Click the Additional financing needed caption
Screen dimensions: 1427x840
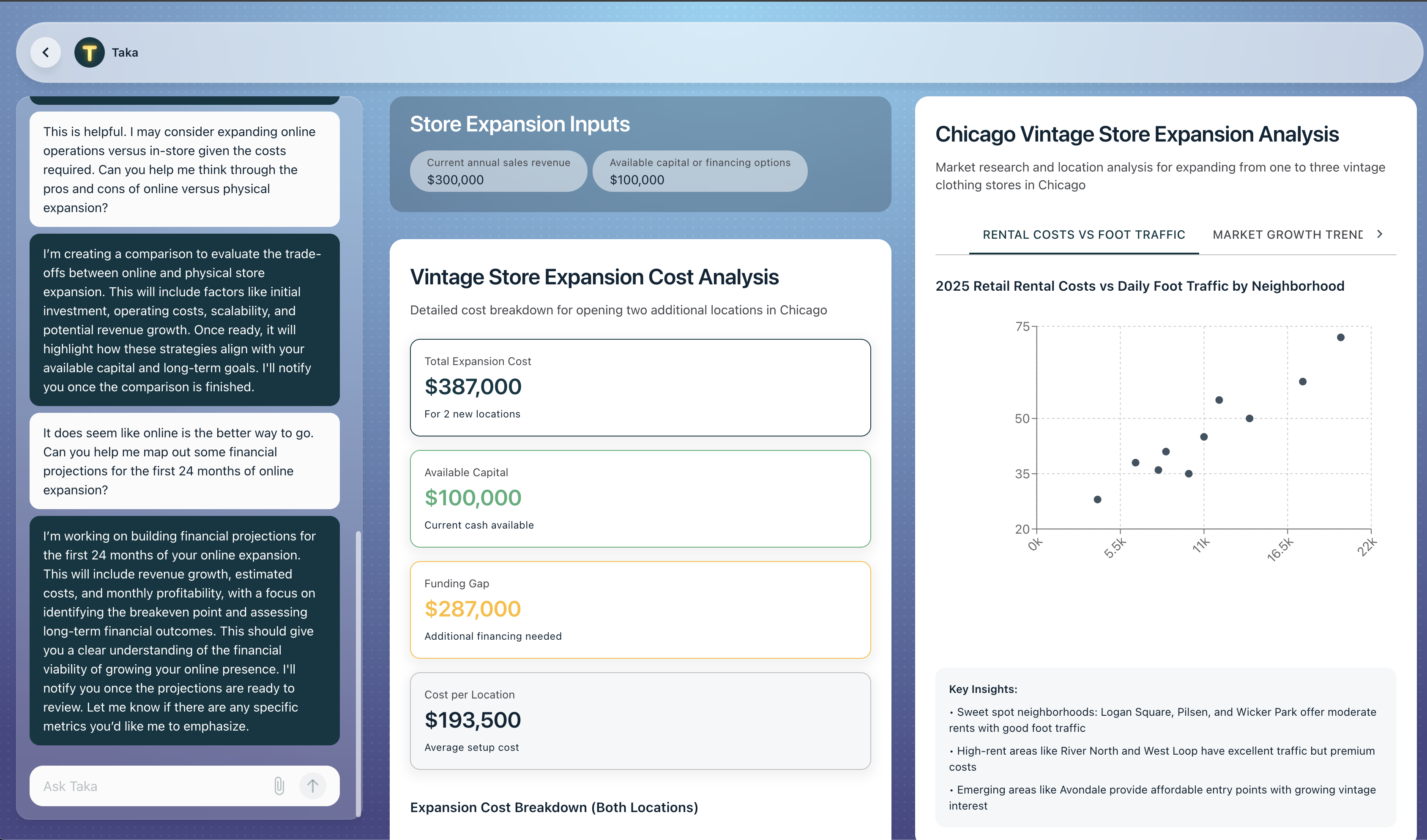click(493, 636)
